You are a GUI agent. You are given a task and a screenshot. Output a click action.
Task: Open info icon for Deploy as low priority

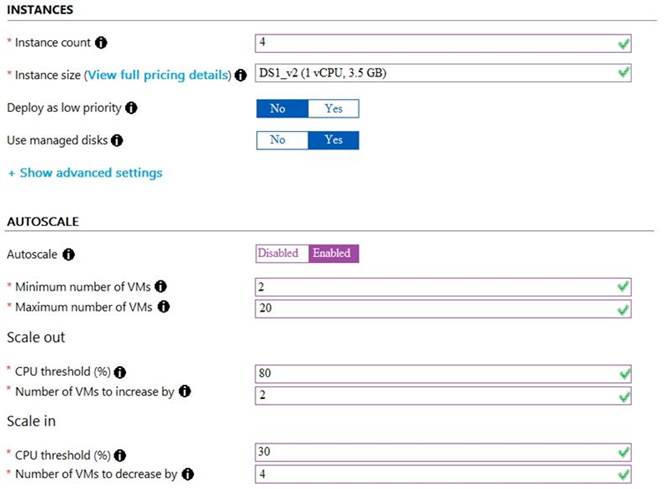tap(131, 108)
